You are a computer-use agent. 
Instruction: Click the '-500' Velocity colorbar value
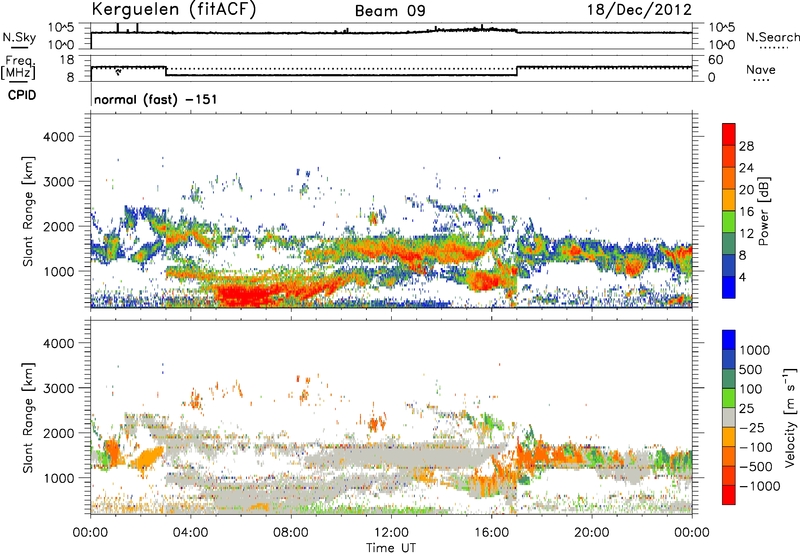point(757,467)
